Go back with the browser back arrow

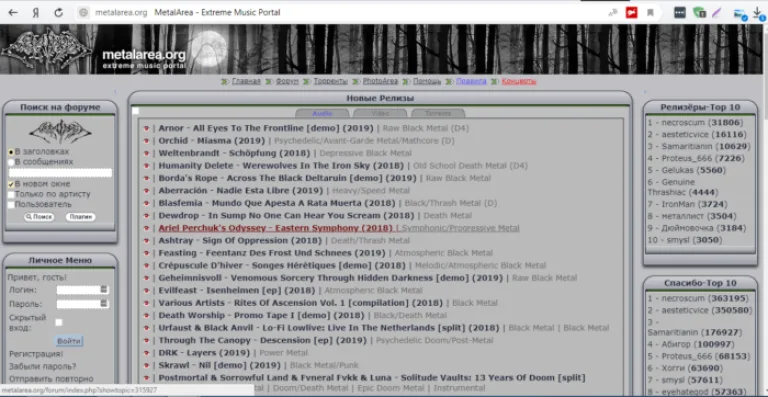13,13
